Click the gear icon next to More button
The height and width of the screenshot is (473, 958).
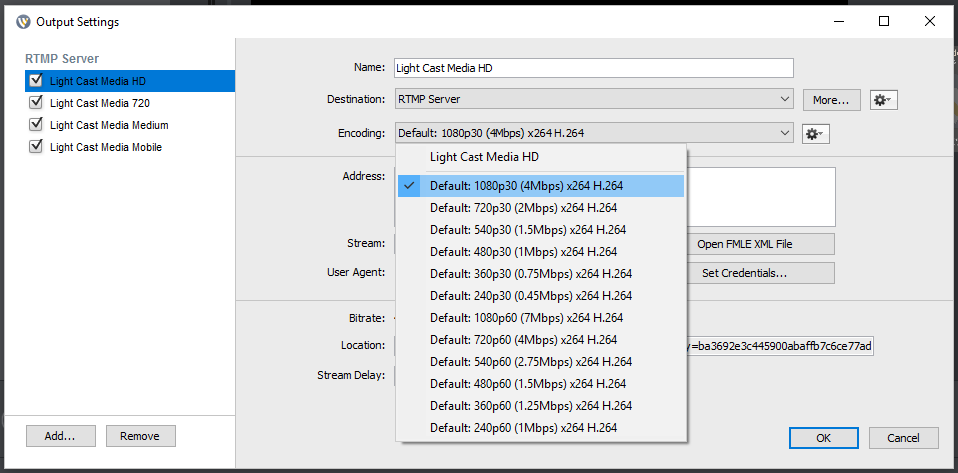(x=882, y=100)
